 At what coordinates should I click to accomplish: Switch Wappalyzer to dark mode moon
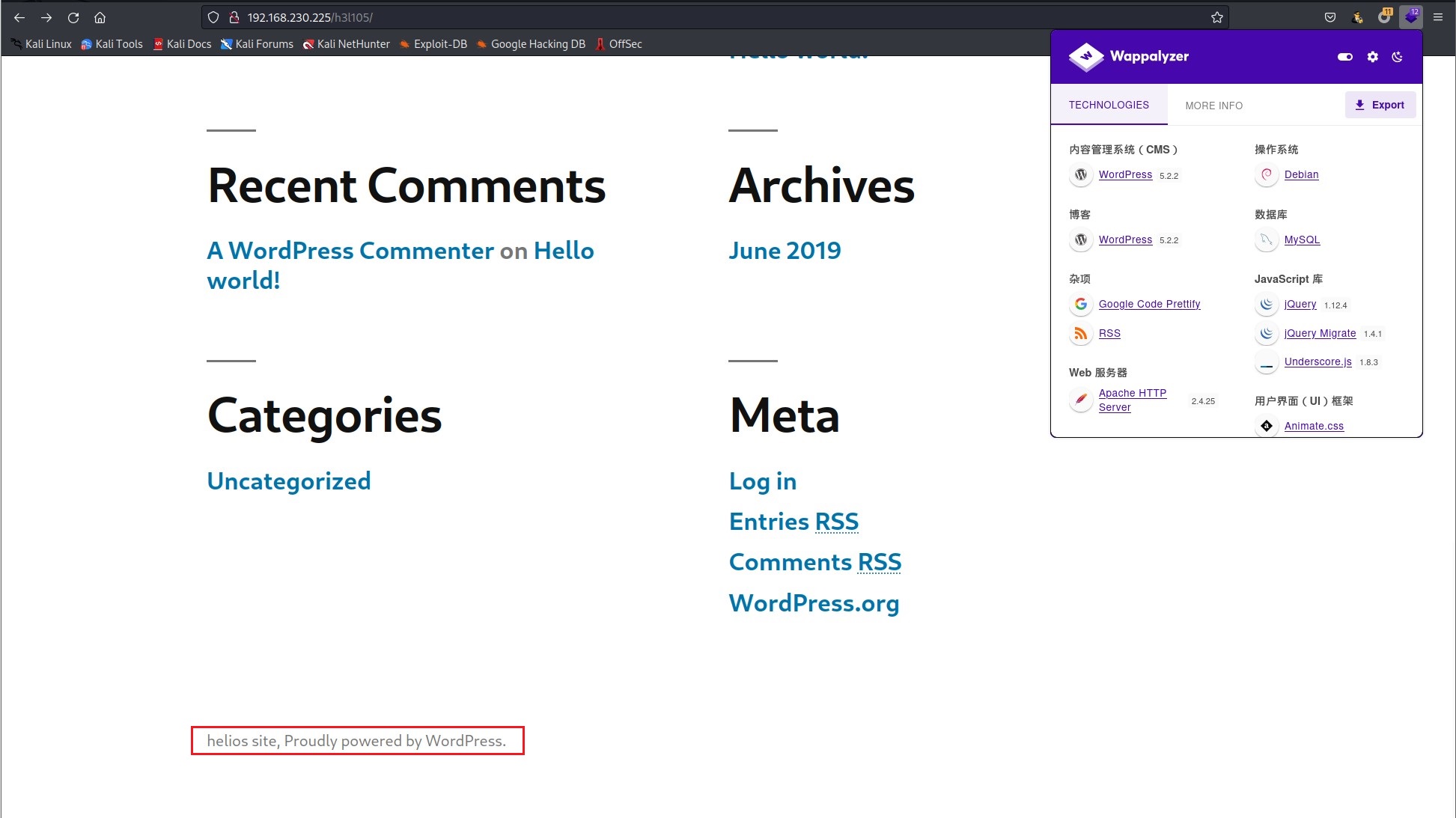[x=1398, y=57]
